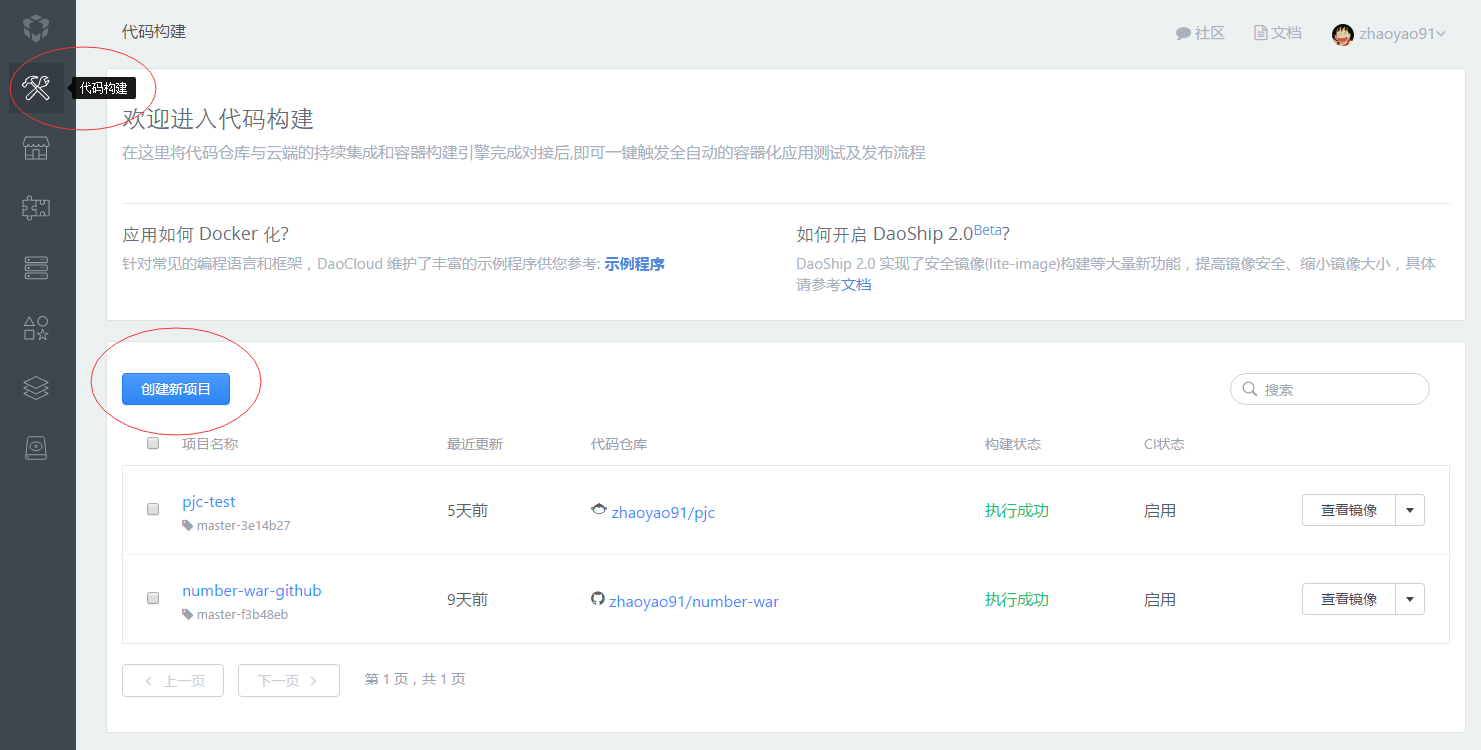
Task: Click the DaoCloud cube logo in sidebar
Action: tap(36, 29)
